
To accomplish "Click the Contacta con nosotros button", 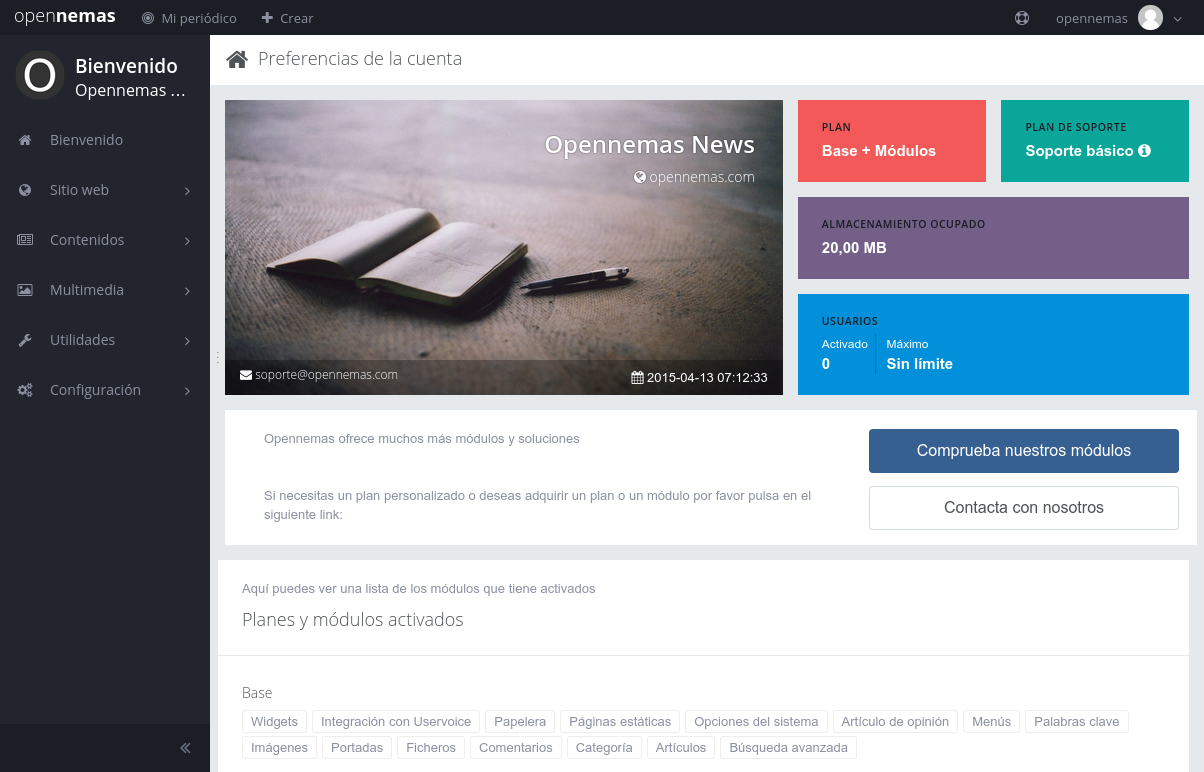I will click(x=1023, y=508).
